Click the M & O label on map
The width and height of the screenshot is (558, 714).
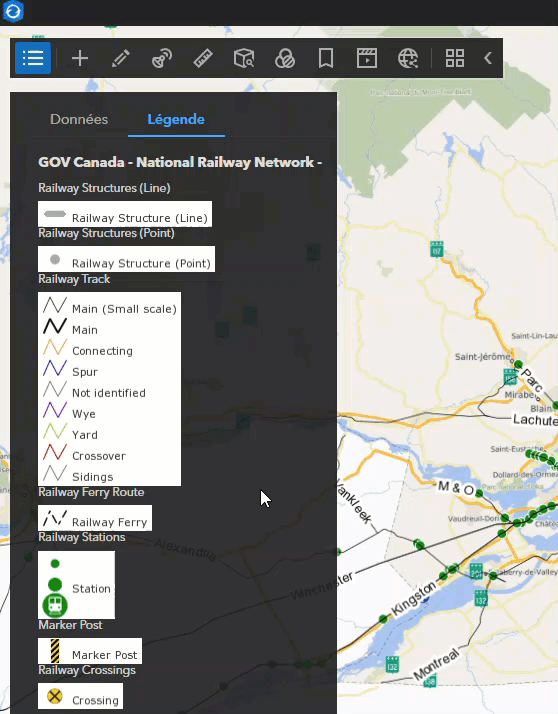[456, 488]
